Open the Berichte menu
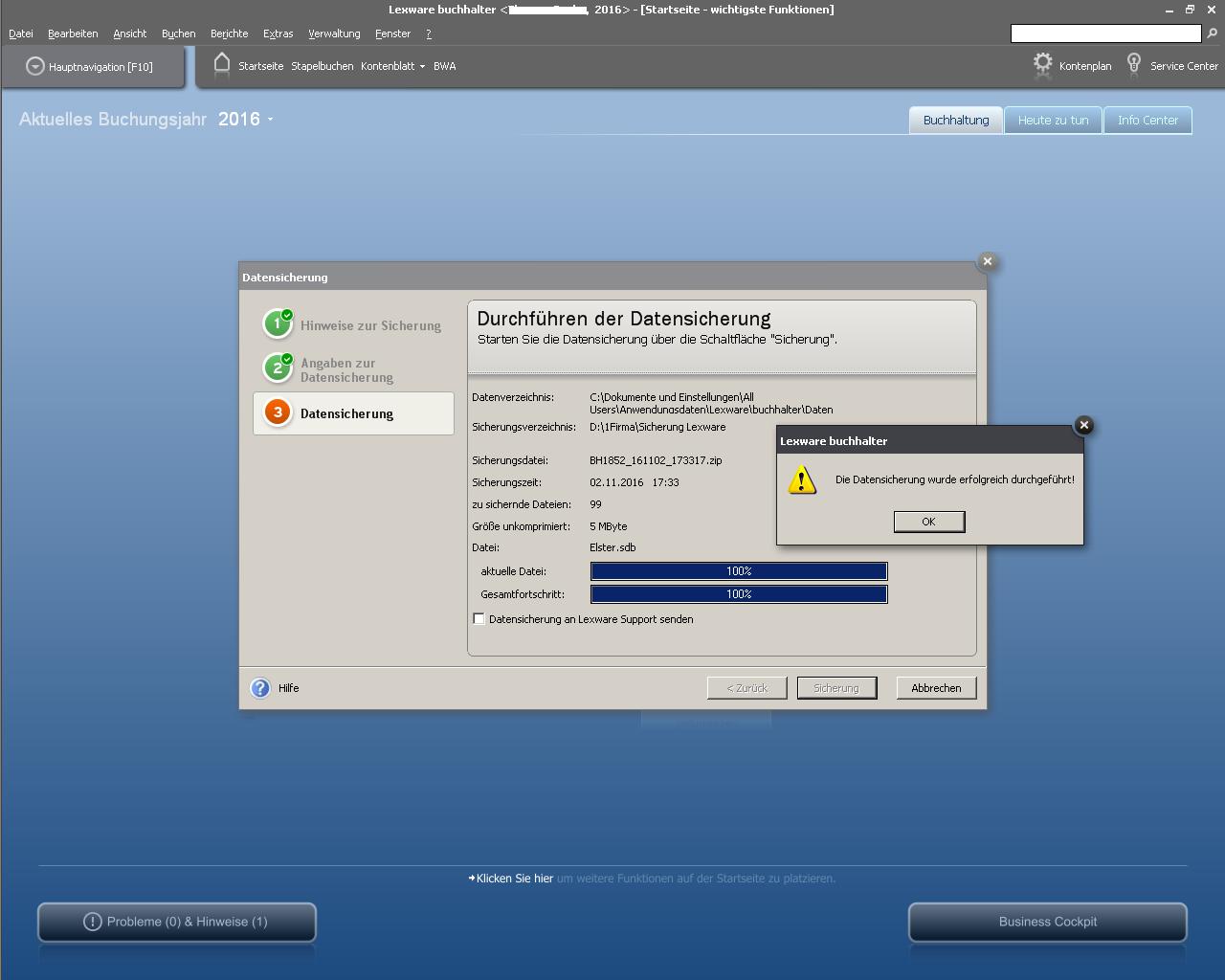The image size is (1225, 980). [x=230, y=33]
